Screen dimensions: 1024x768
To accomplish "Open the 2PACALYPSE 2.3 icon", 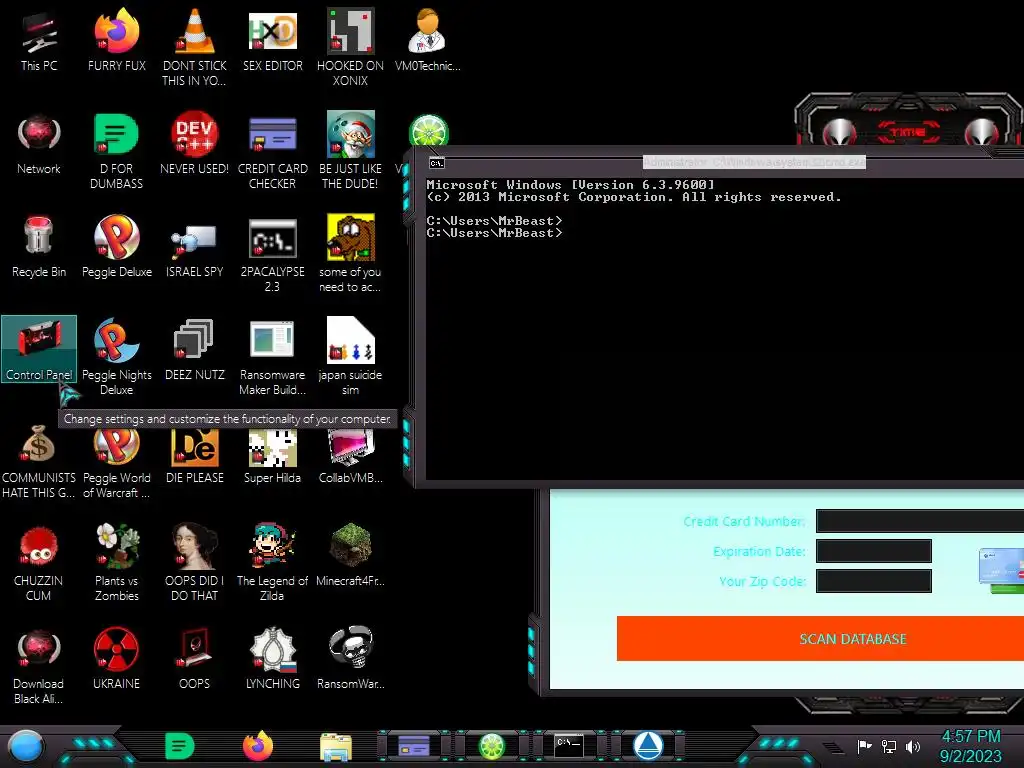I will click(272, 254).
